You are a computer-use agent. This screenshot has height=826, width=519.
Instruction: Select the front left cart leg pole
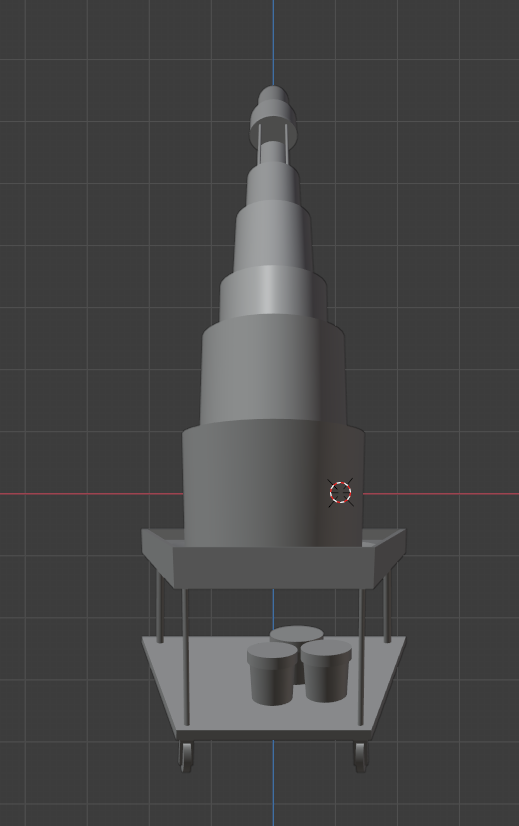tap(185, 657)
